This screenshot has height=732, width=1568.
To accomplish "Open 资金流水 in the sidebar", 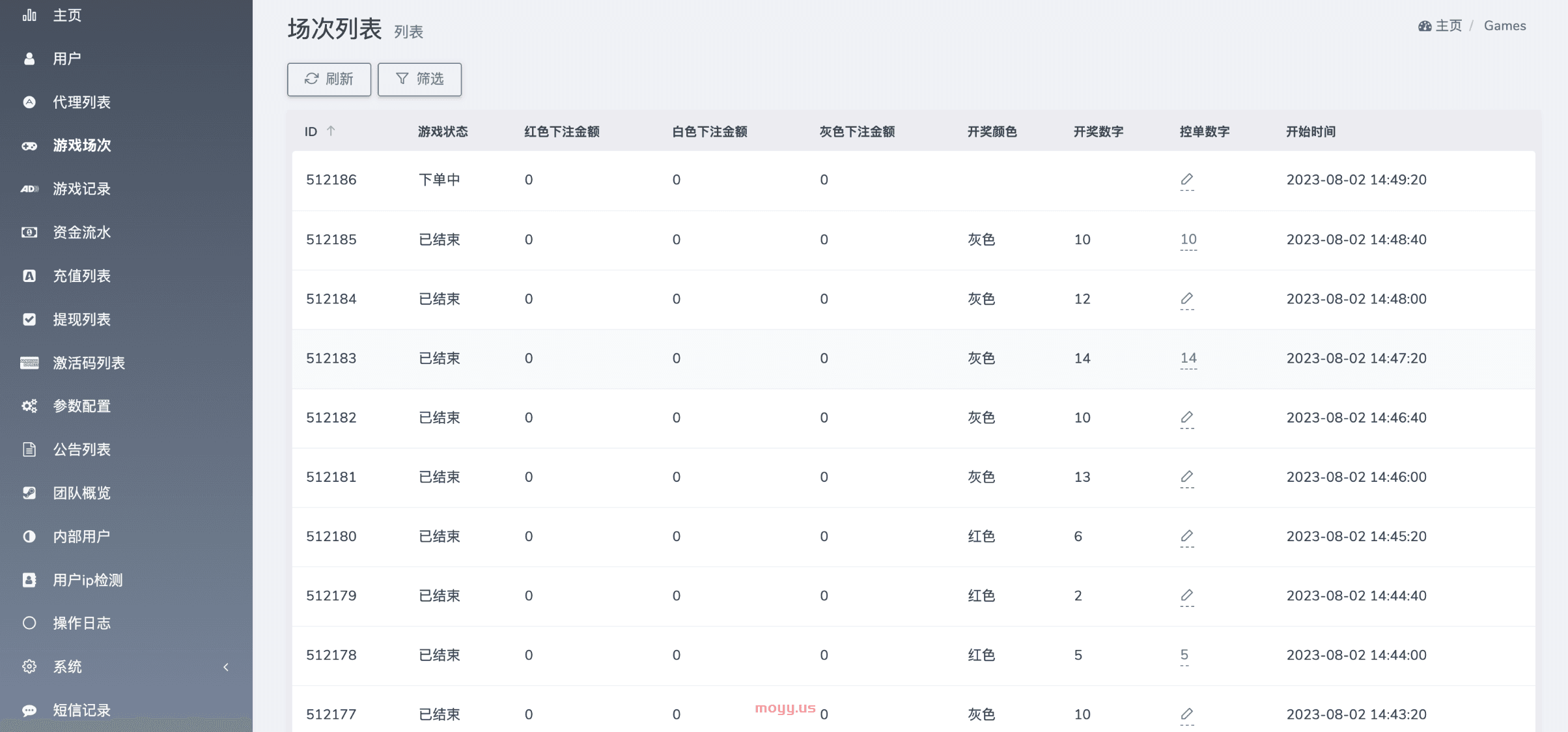I will [81, 232].
